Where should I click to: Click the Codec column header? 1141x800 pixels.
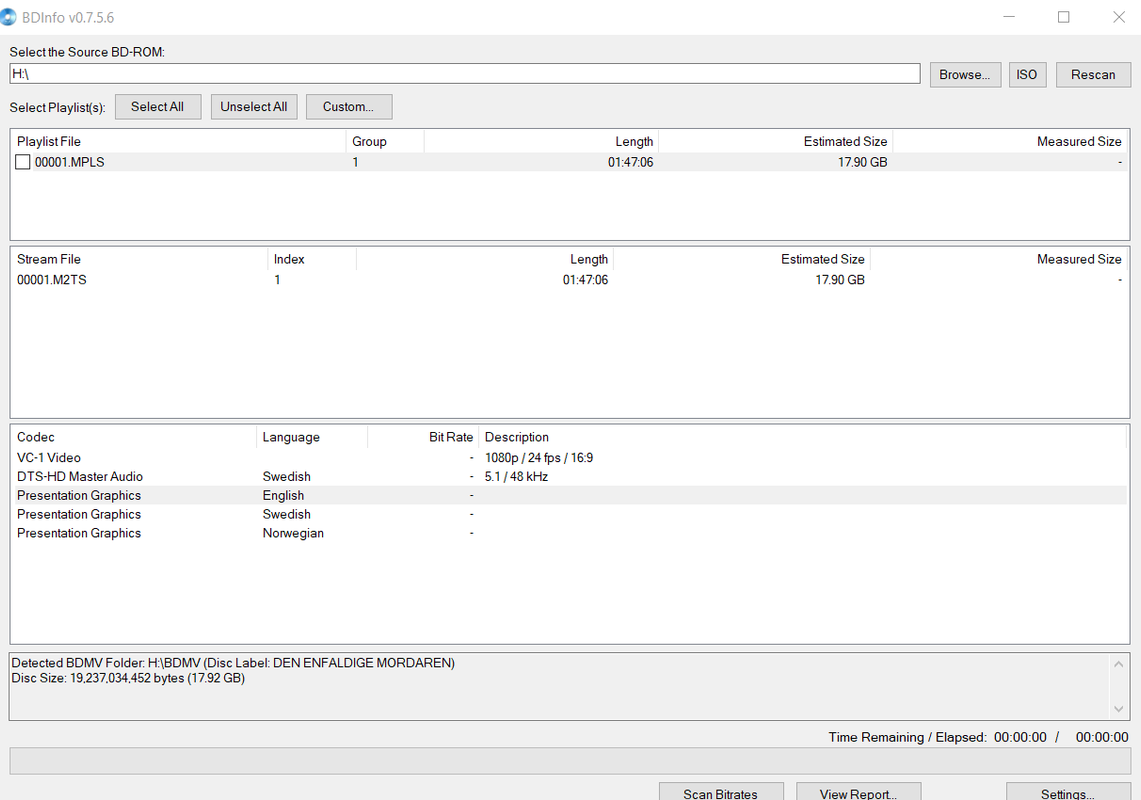coord(134,437)
